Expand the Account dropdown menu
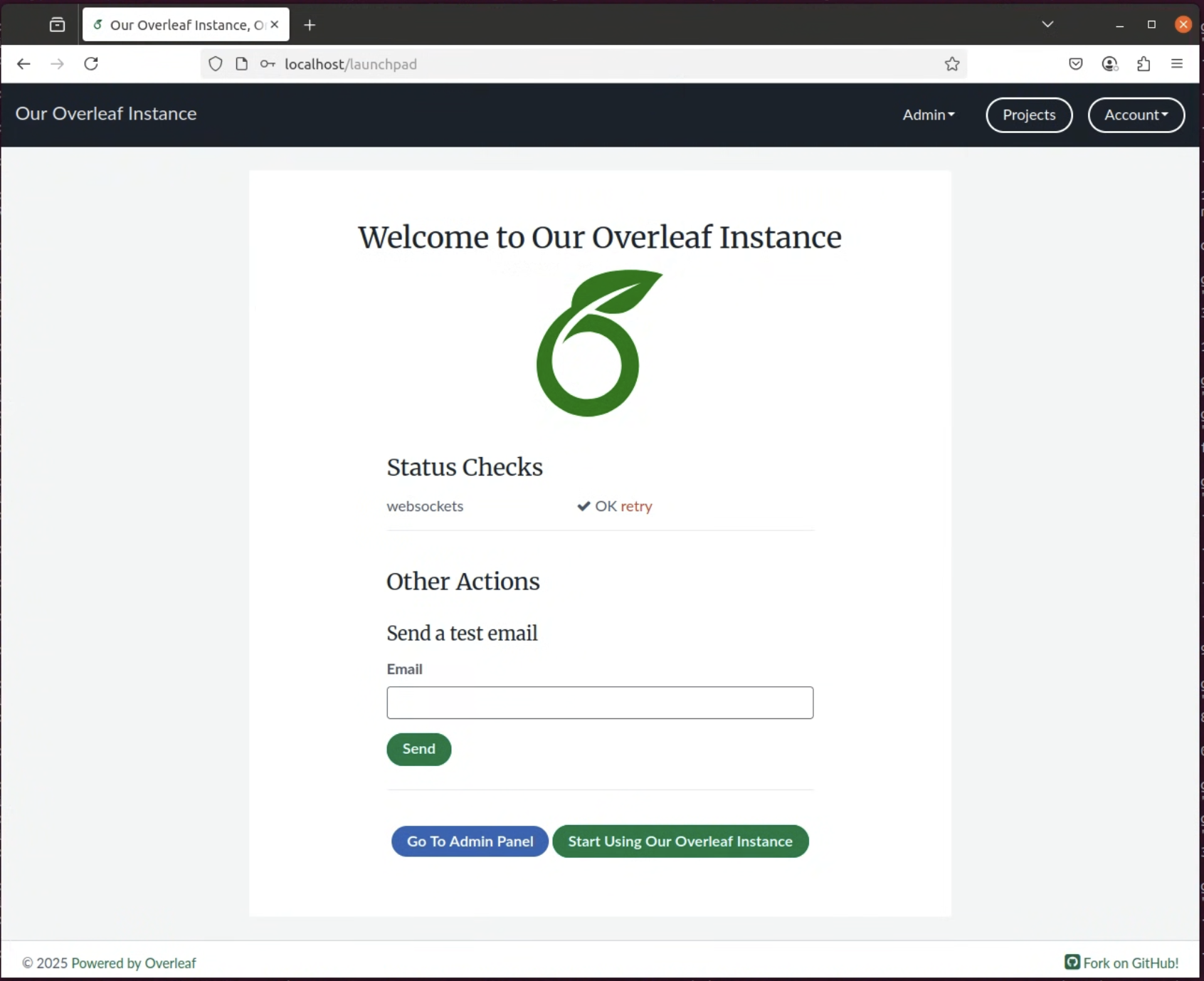The image size is (1204, 981). [x=1136, y=115]
